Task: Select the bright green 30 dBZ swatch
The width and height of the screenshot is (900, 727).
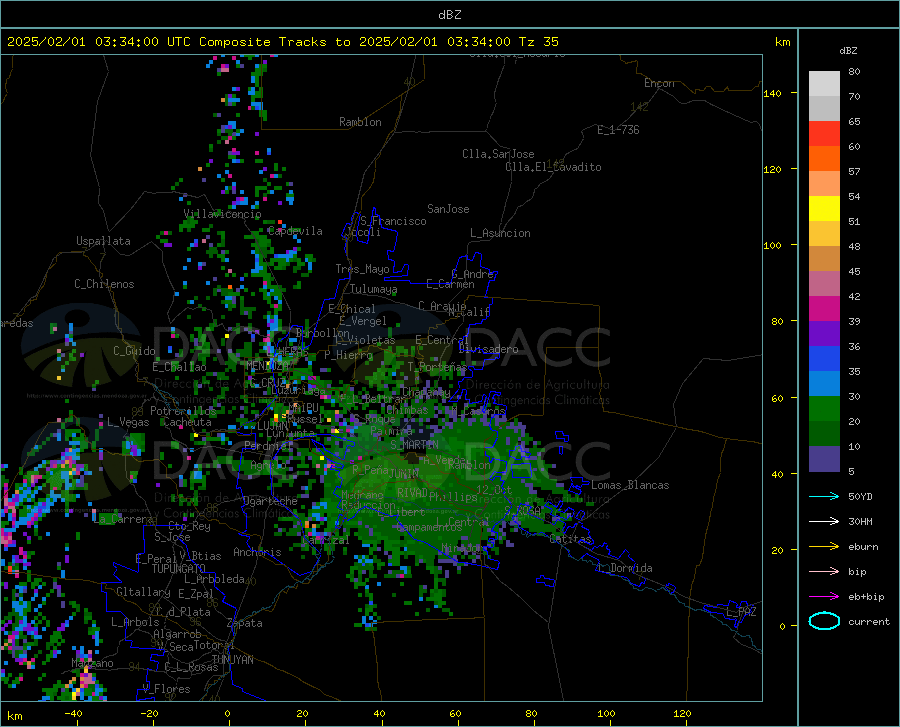Action: pos(824,409)
